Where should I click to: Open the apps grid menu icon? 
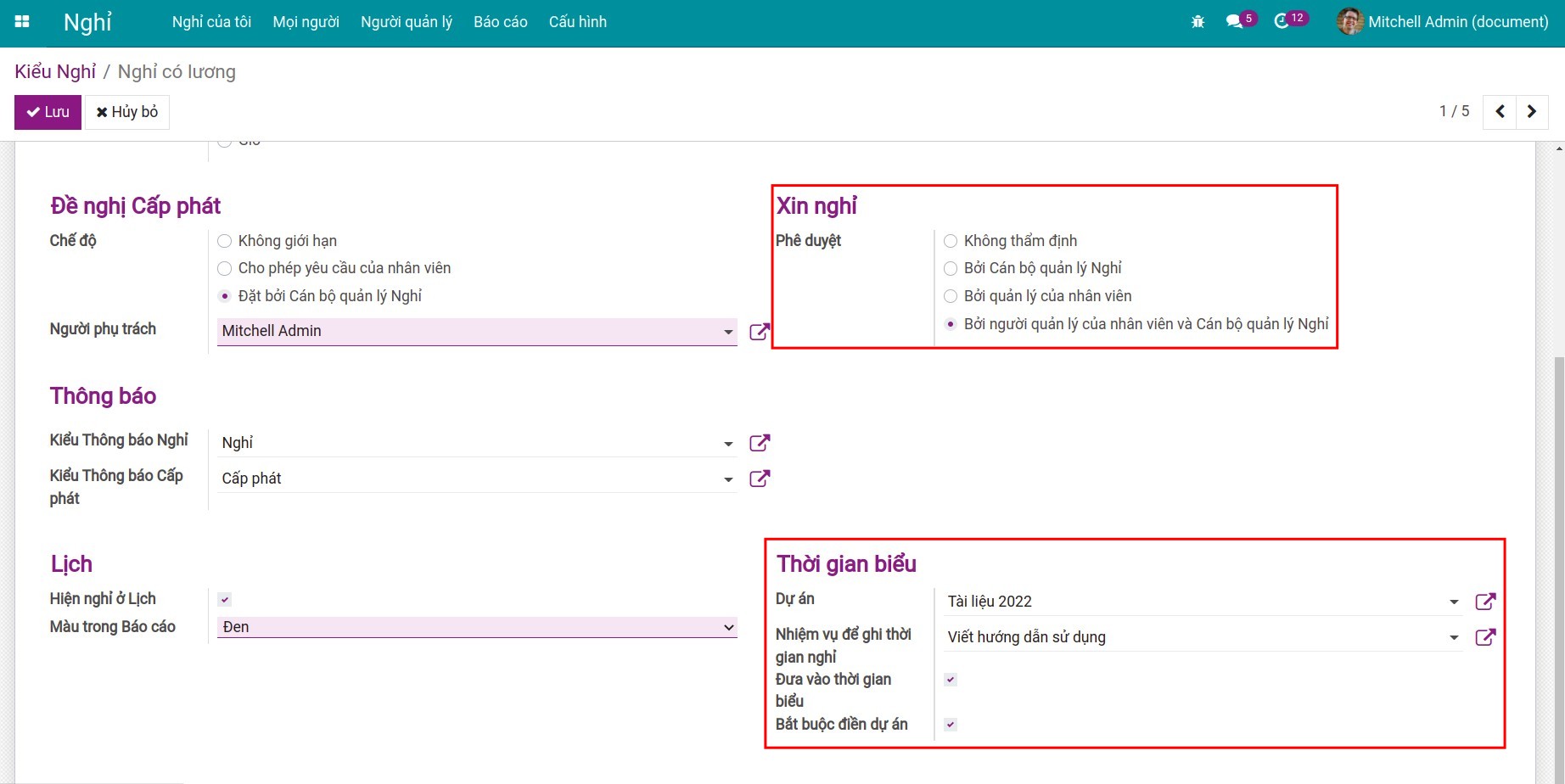pos(22,22)
